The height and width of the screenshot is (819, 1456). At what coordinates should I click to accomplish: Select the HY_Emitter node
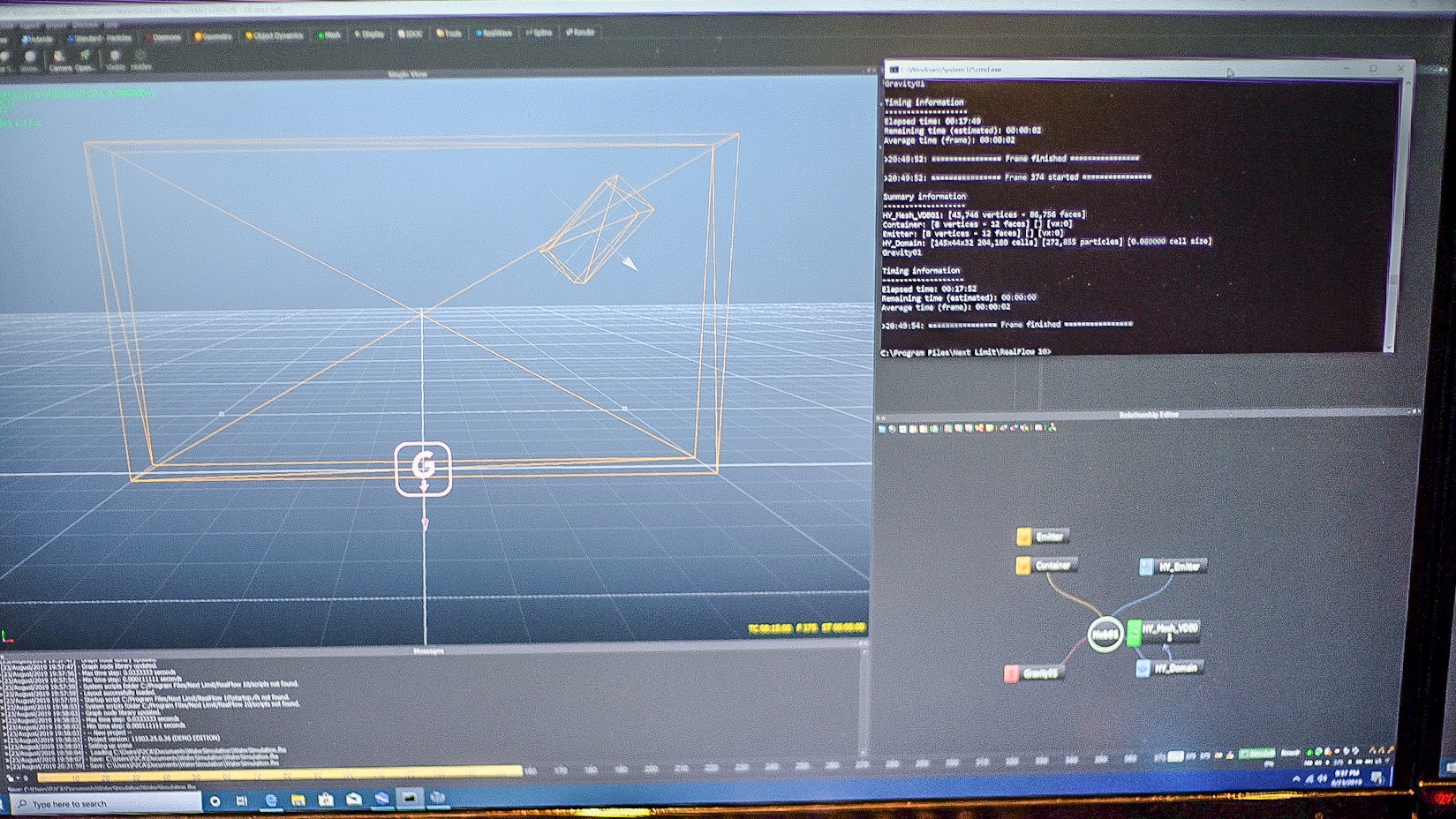tap(1172, 567)
